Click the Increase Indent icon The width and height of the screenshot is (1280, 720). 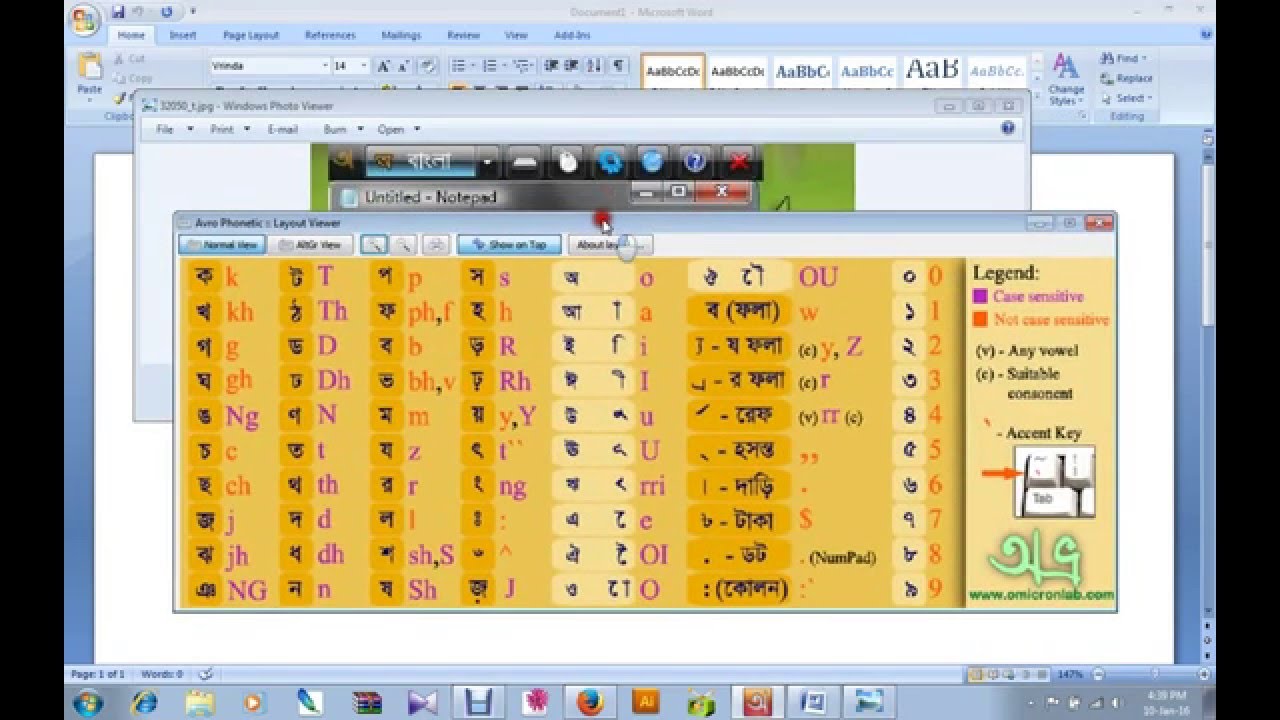tap(573, 66)
